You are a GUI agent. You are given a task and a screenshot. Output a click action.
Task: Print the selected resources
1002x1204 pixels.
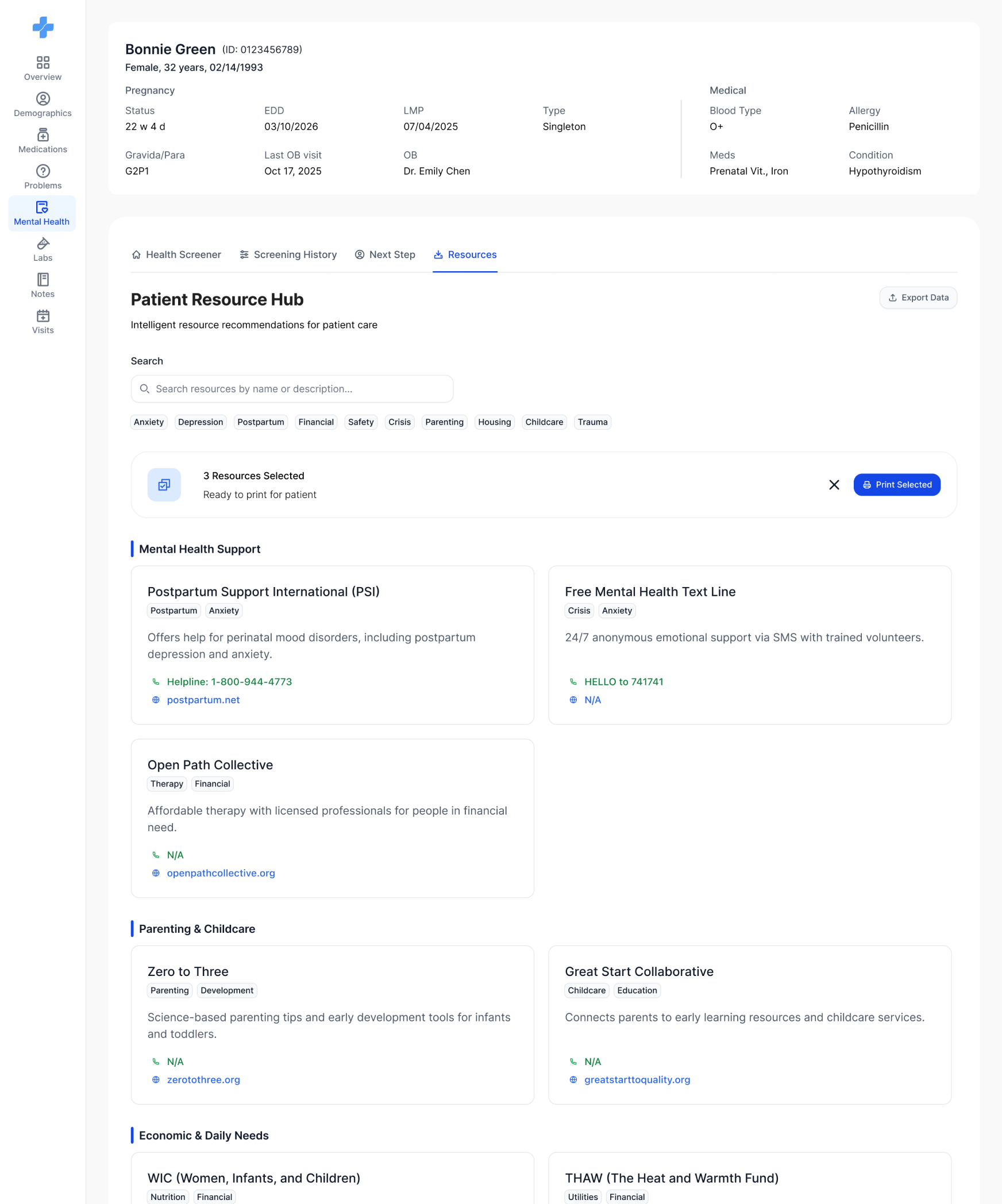[x=897, y=485]
